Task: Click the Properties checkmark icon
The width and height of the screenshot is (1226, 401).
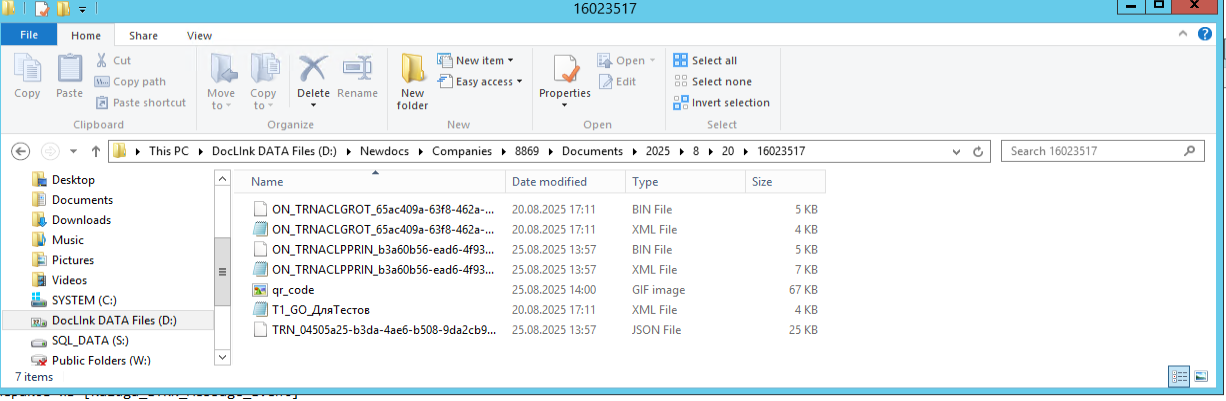Action: [565, 69]
